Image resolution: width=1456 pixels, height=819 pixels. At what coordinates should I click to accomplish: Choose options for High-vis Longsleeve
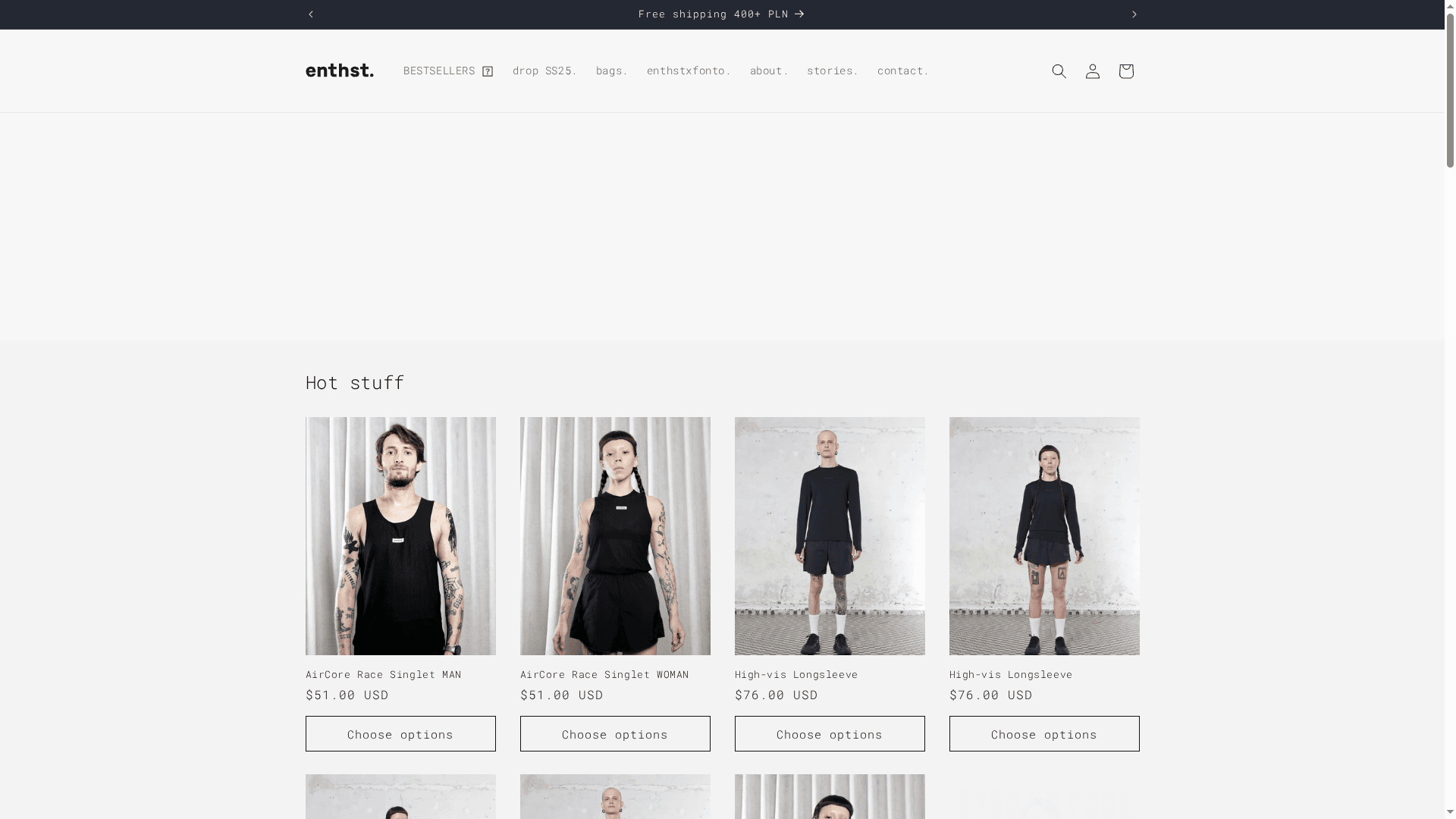coord(829,733)
